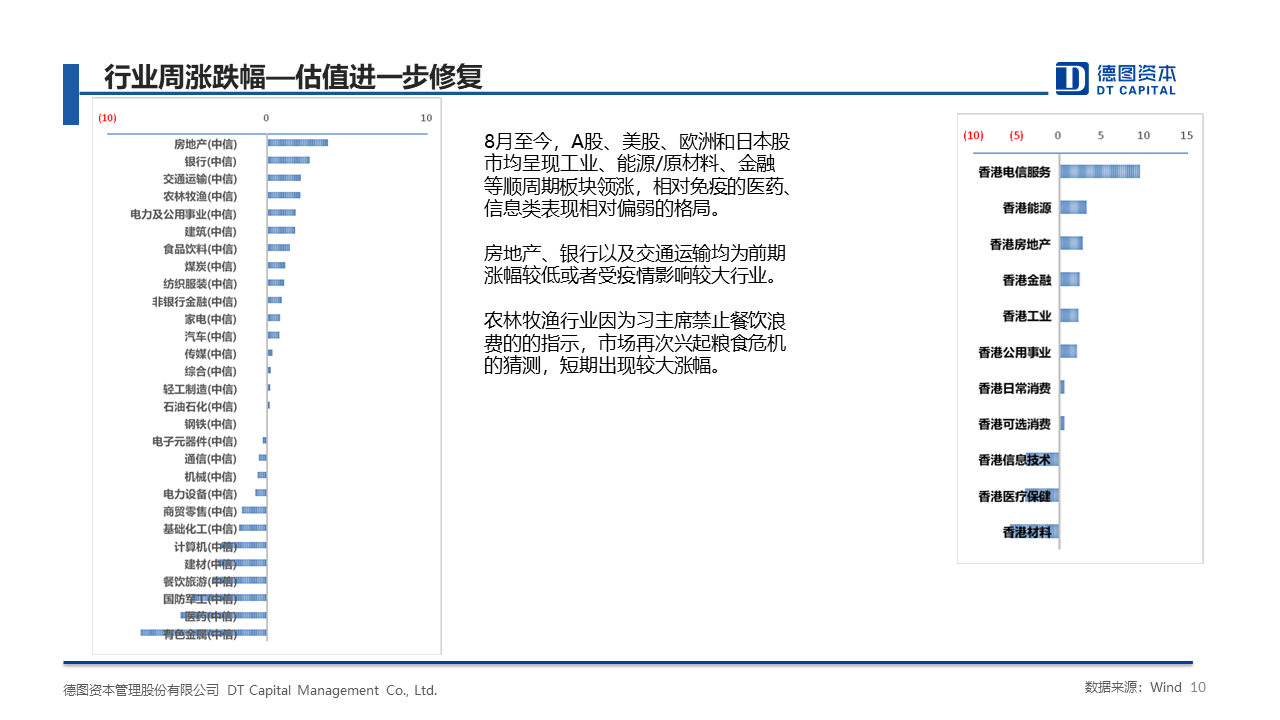The image size is (1280, 720).
Task: Click the 银行(中信) chart label
Action: (x=210, y=161)
